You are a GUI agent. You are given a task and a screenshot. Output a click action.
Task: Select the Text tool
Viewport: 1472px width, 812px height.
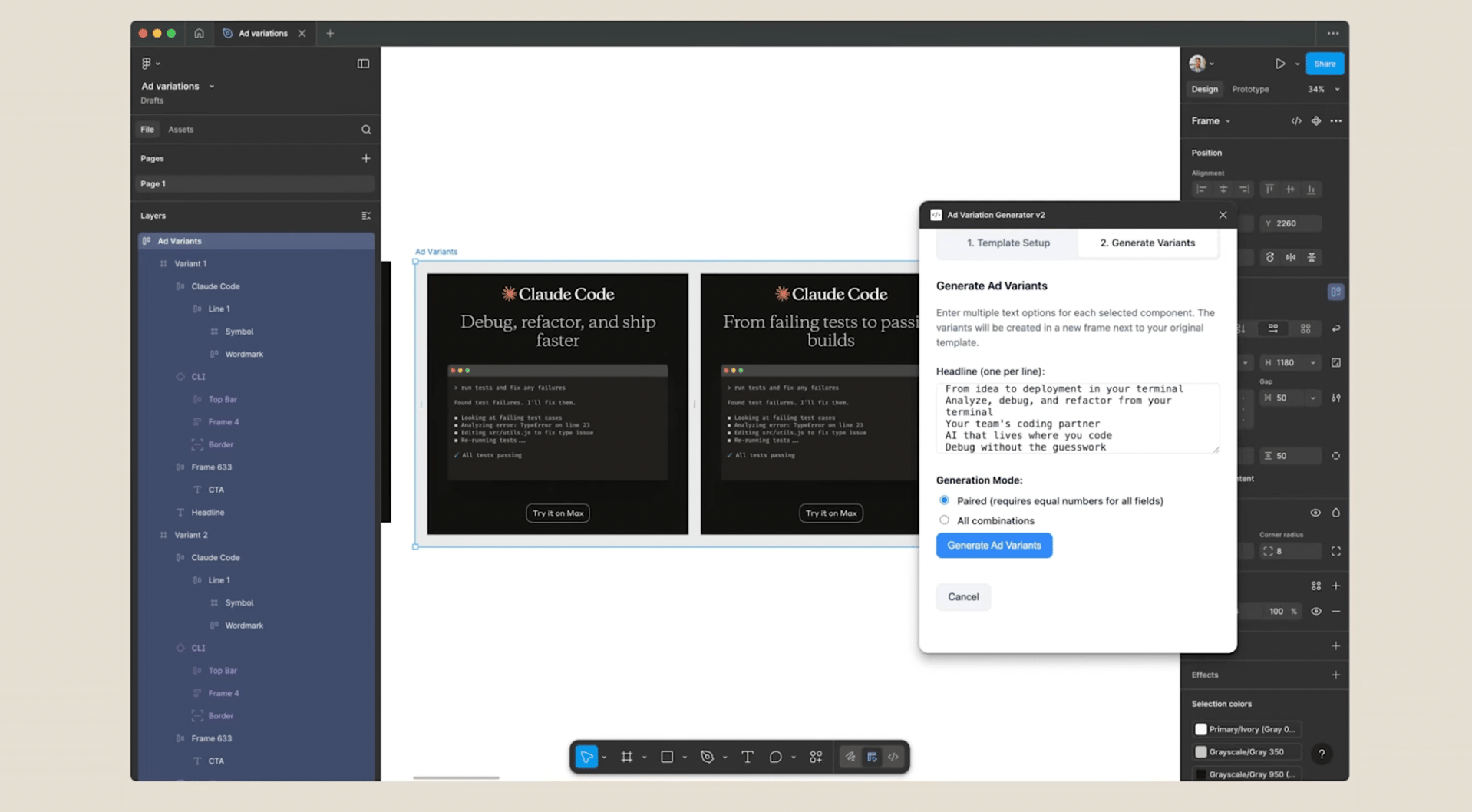click(747, 757)
